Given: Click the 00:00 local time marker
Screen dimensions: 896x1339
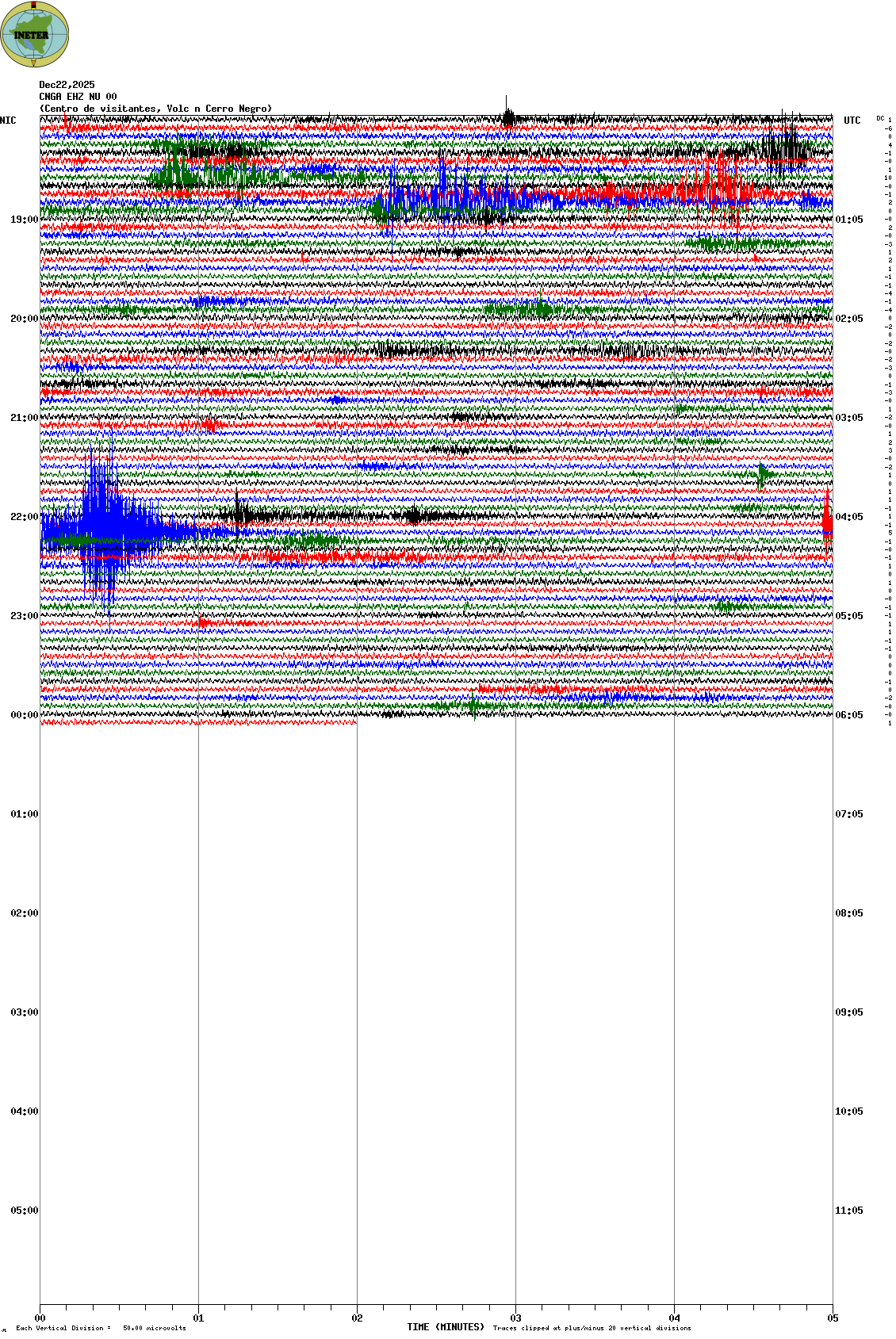Looking at the screenshot, I should coord(24,715).
